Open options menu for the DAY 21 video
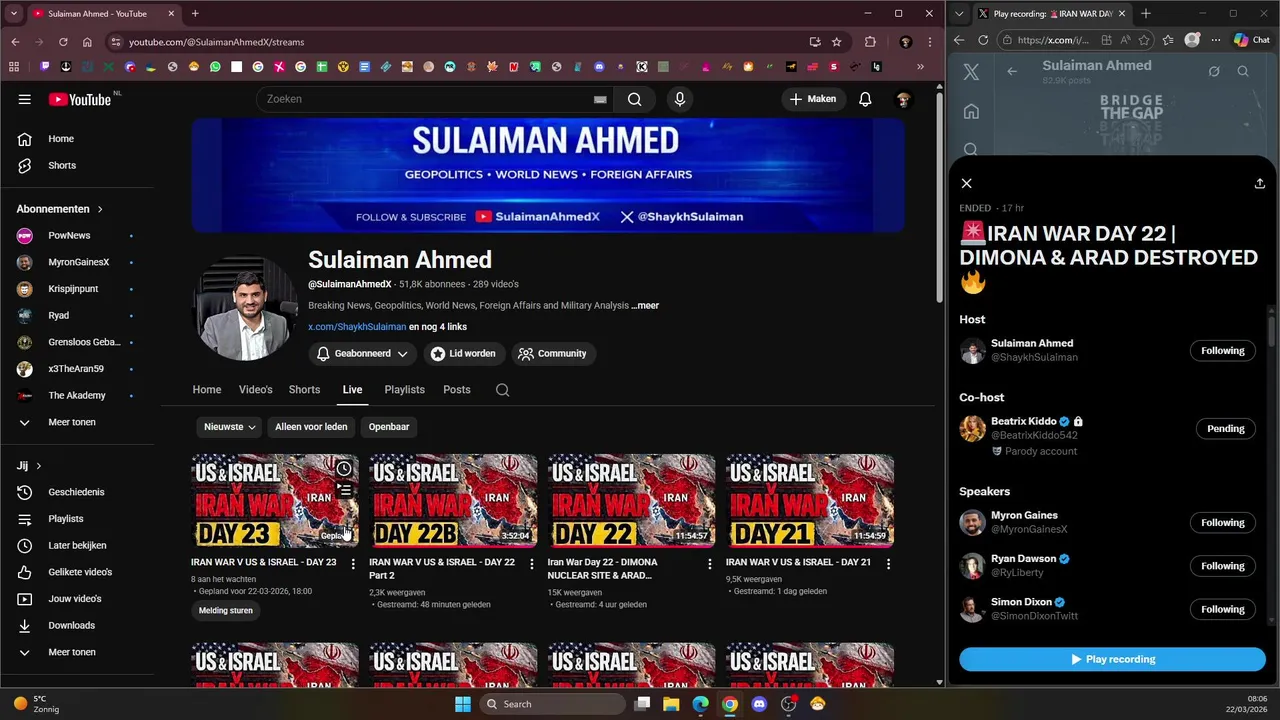 (x=888, y=564)
